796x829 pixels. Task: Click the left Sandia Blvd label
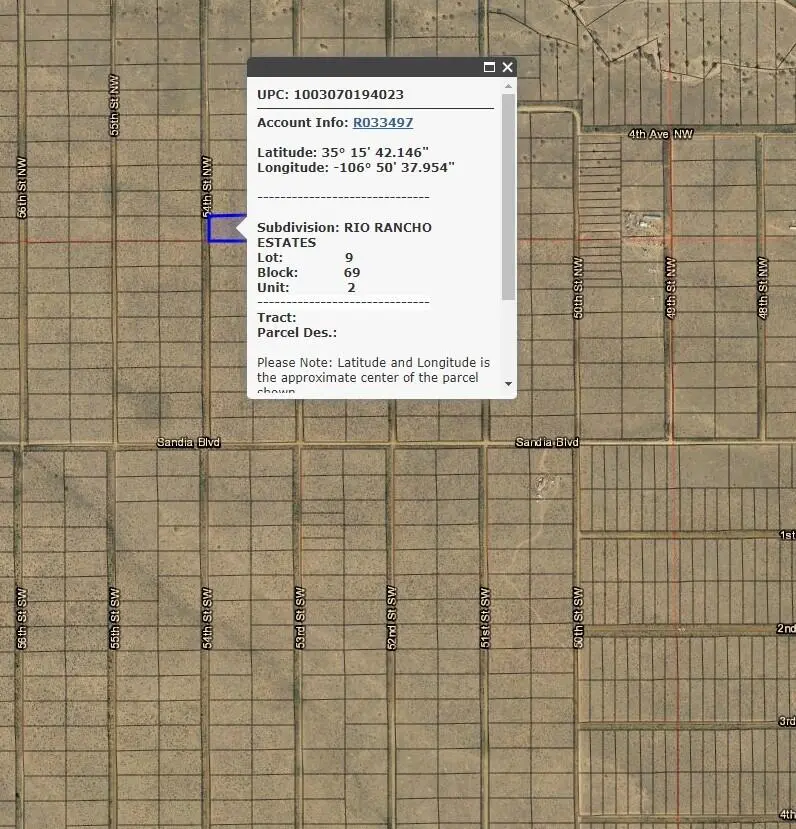pyautogui.click(x=188, y=442)
